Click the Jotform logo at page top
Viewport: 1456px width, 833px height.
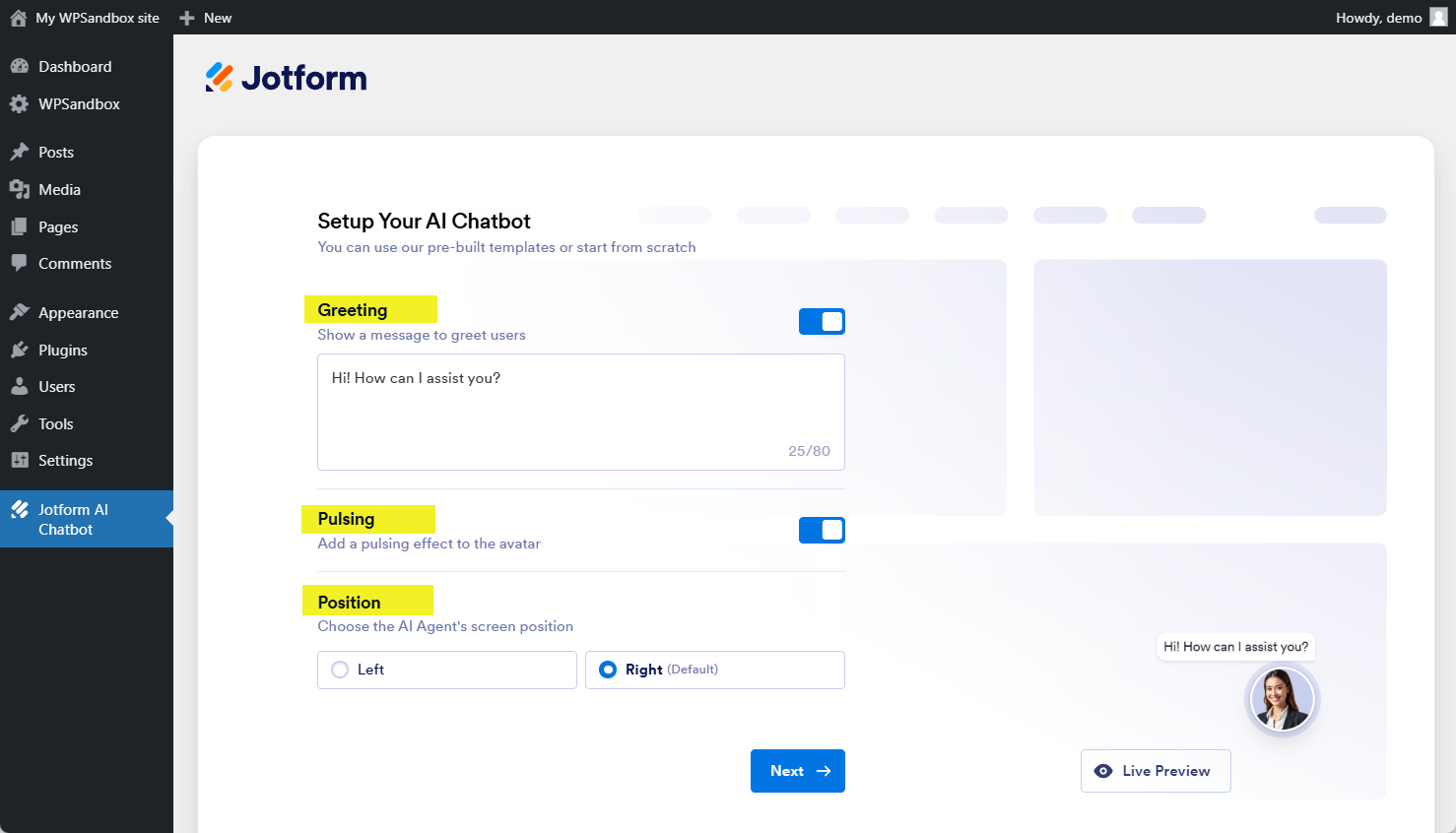click(x=286, y=76)
